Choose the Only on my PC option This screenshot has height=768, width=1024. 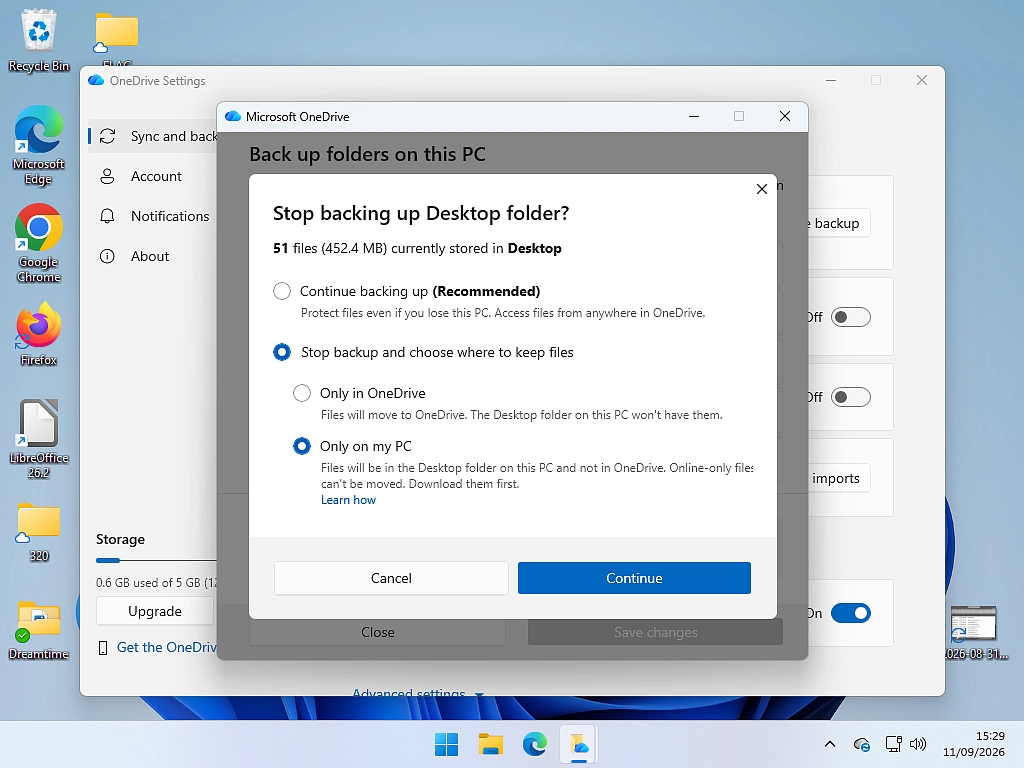click(x=302, y=446)
